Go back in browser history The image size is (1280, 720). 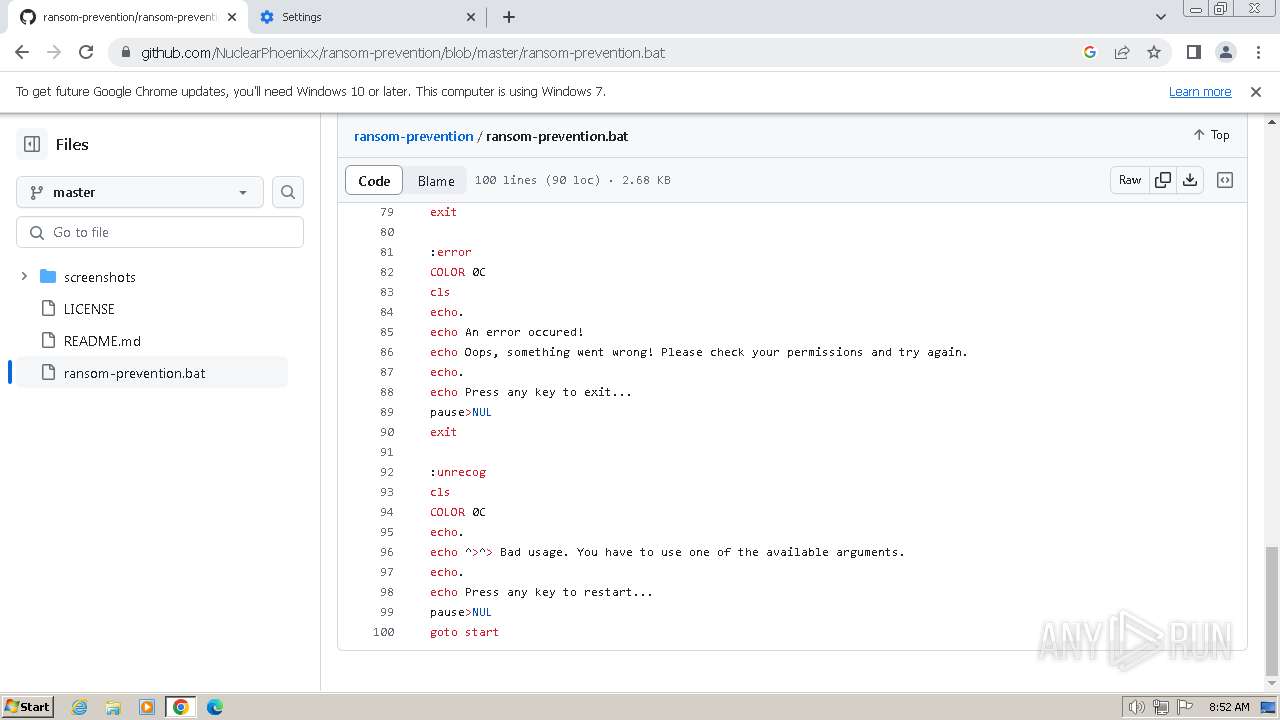click(x=22, y=52)
